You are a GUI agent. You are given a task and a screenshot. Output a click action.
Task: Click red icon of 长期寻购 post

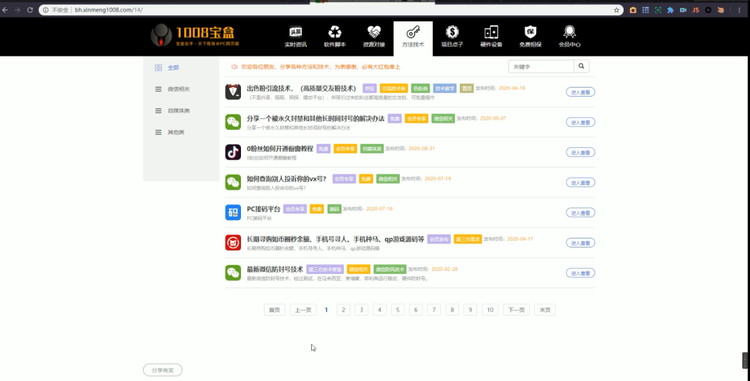pyautogui.click(x=233, y=242)
